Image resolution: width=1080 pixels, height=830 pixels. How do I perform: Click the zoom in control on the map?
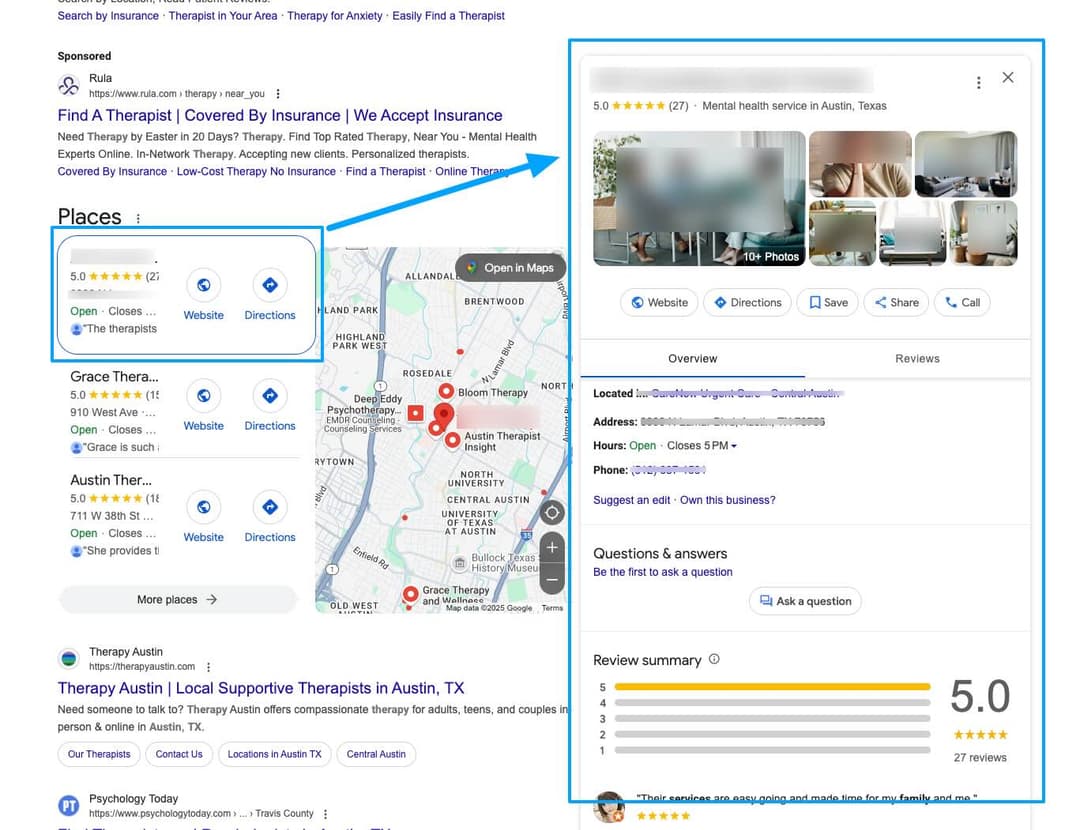552,547
